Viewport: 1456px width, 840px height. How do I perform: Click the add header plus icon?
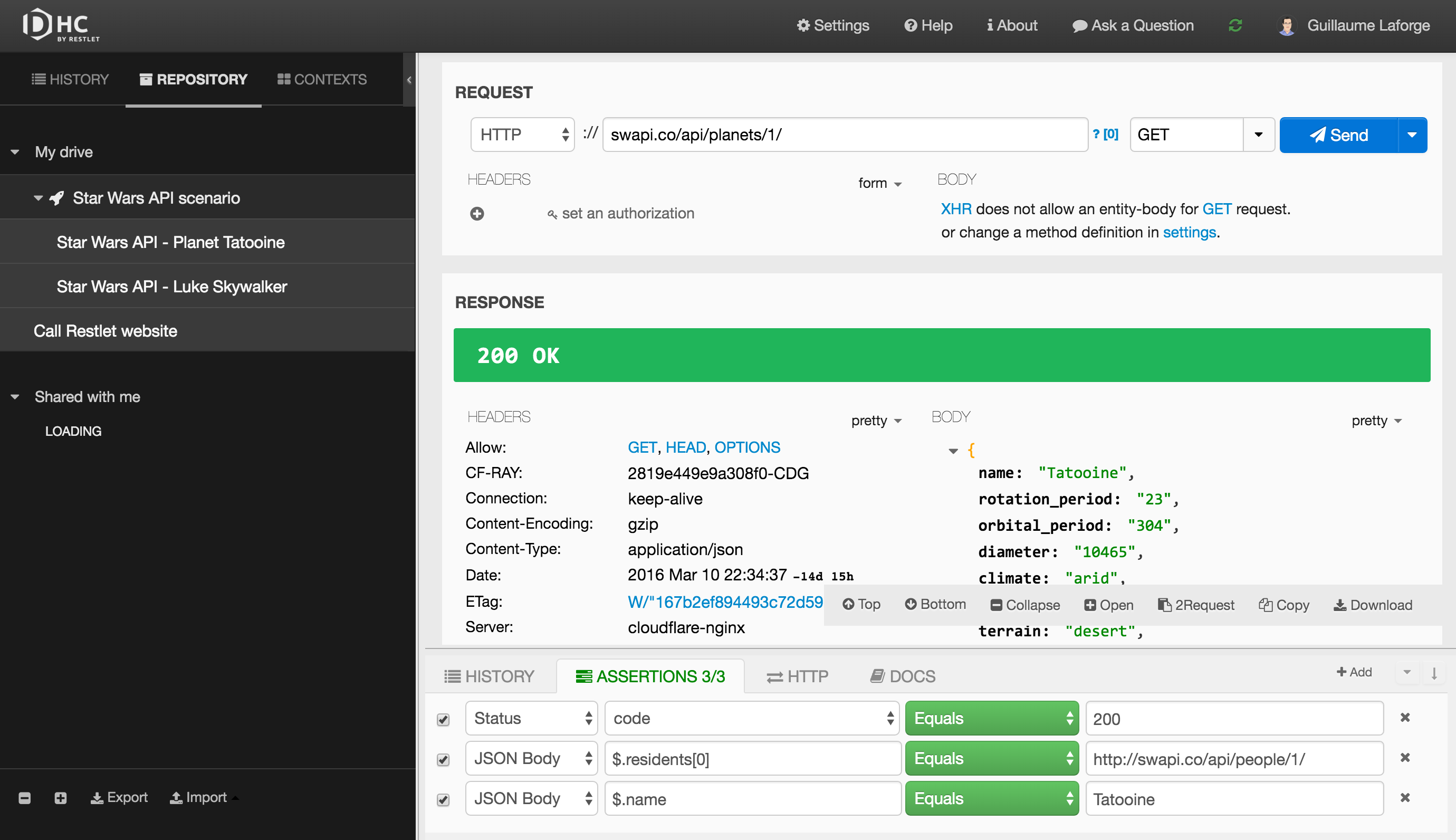pyautogui.click(x=477, y=214)
